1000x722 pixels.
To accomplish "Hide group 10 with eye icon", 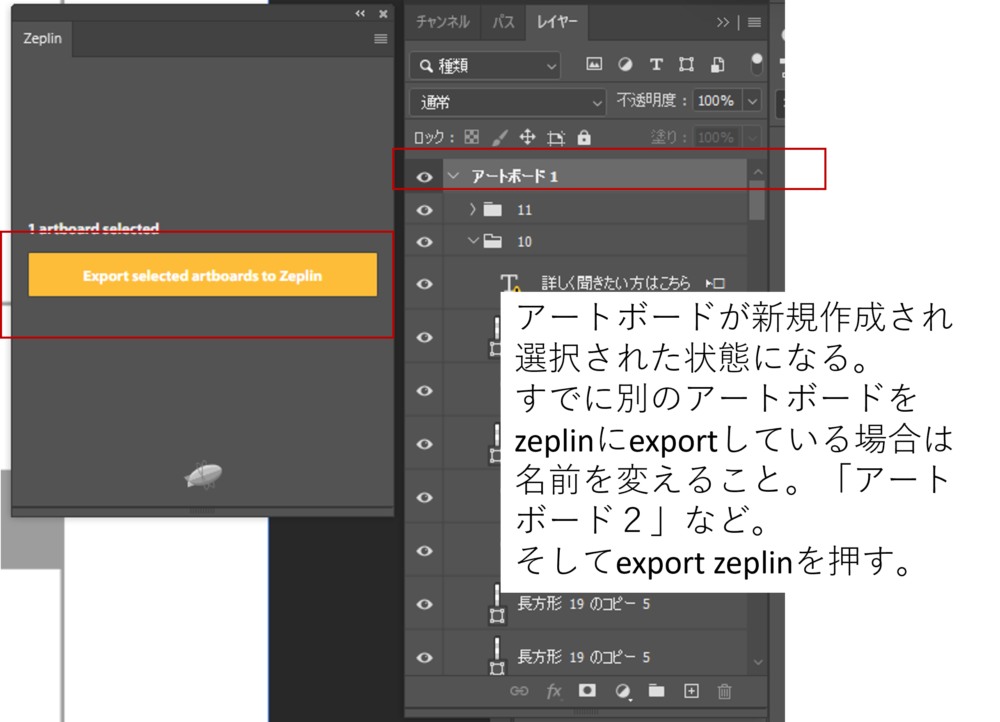I will [425, 242].
